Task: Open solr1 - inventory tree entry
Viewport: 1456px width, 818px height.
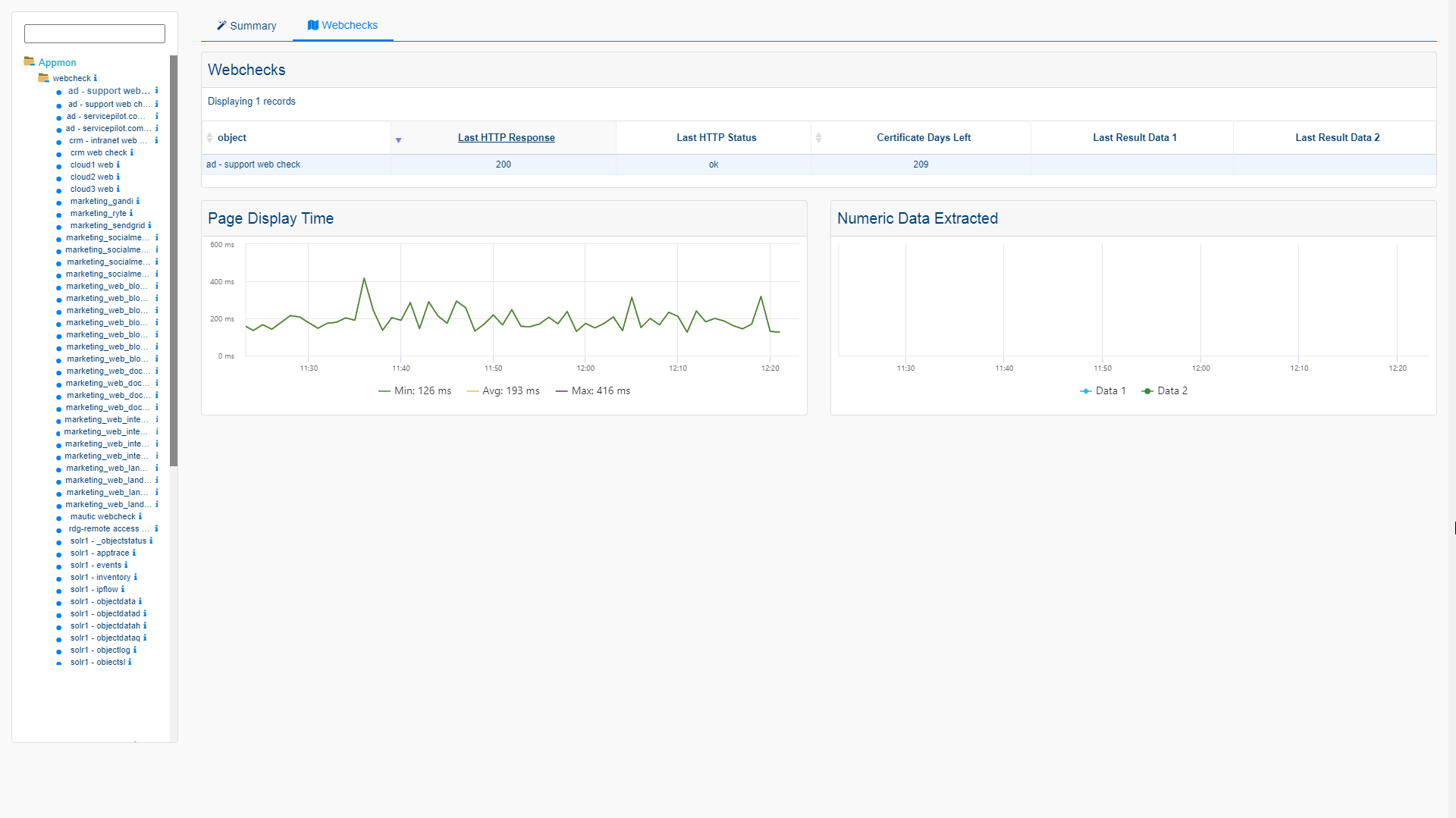Action: pos(101,577)
